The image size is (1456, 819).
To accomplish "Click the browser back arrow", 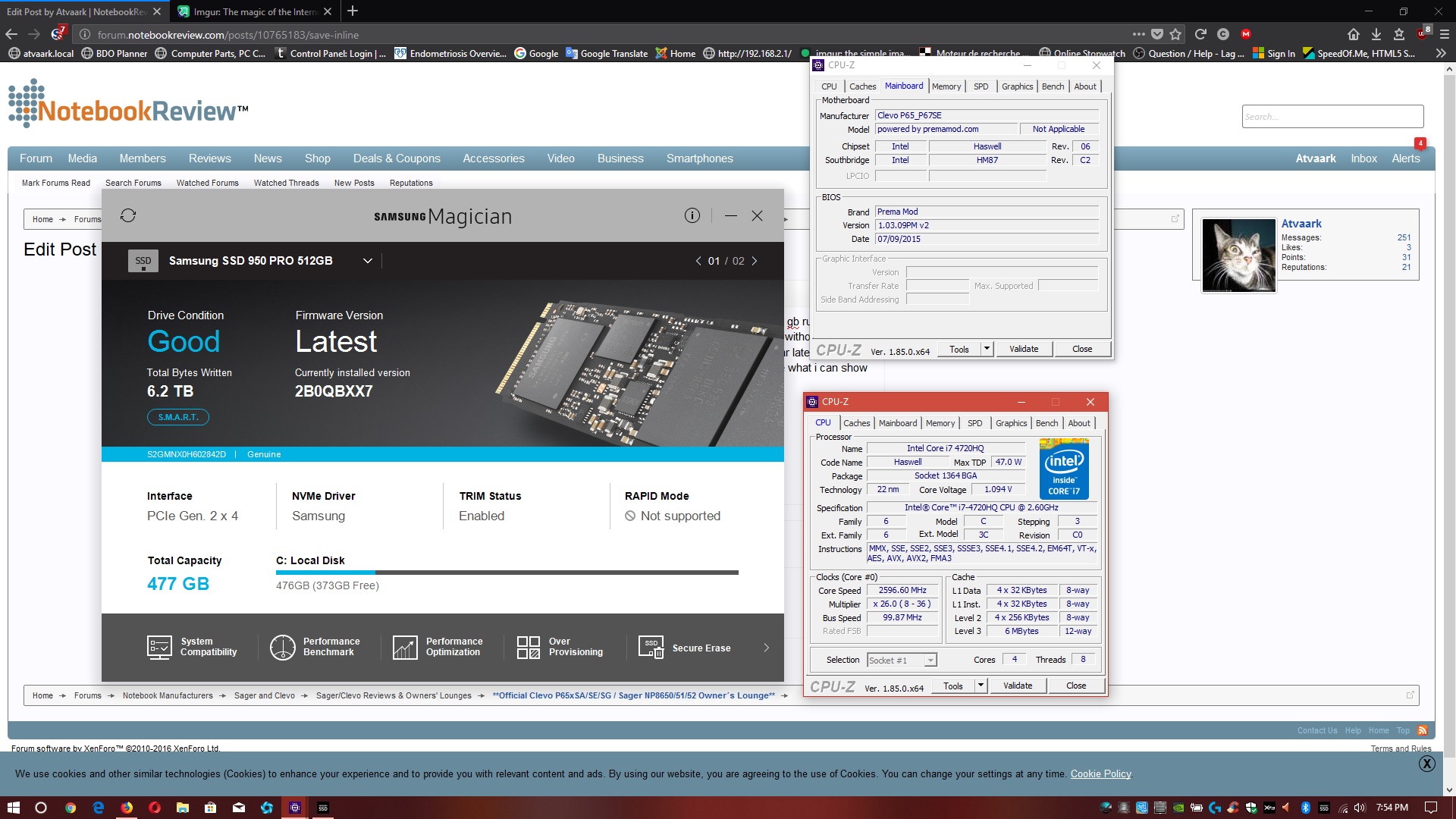I will coord(11,34).
